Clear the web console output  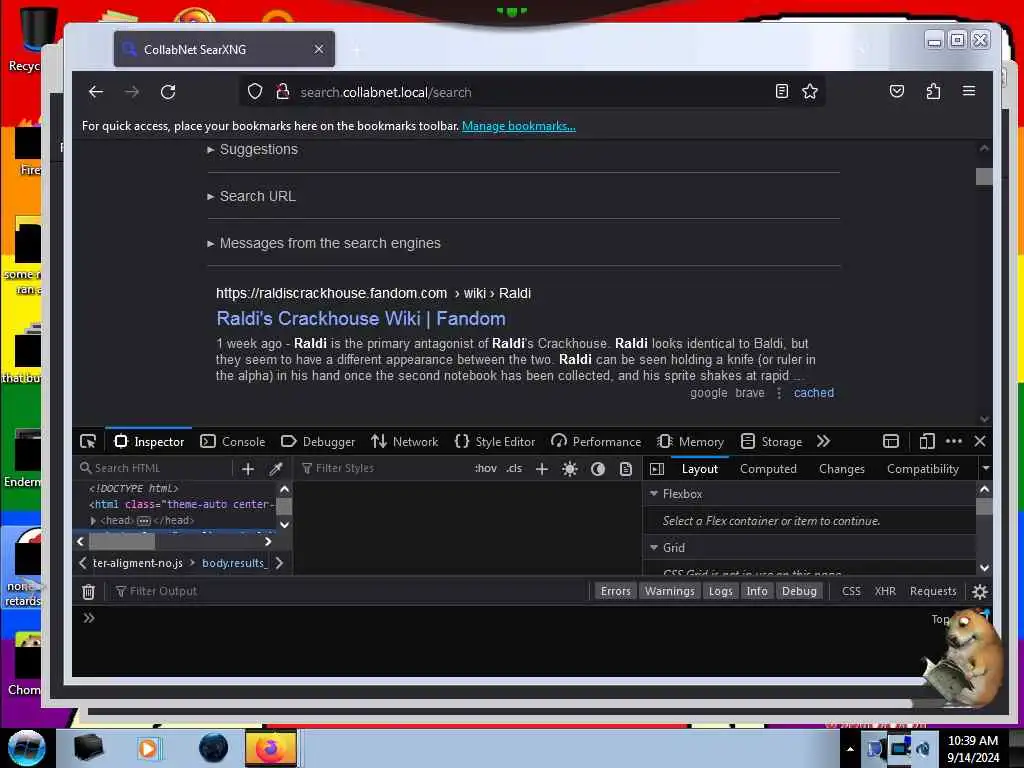coord(88,591)
